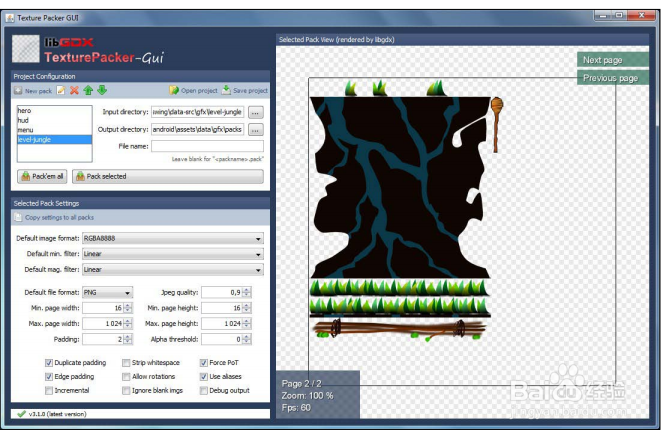Go to Next page in pack view
This screenshot has height=435, width=665.
coord(613,60)
